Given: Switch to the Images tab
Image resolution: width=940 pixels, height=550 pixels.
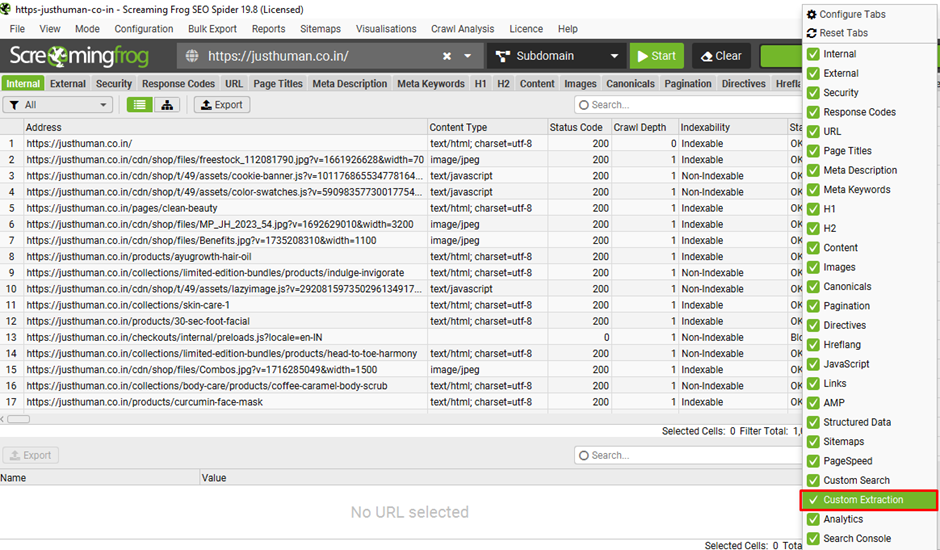Looking at the screenshot, I should point(580,84).
